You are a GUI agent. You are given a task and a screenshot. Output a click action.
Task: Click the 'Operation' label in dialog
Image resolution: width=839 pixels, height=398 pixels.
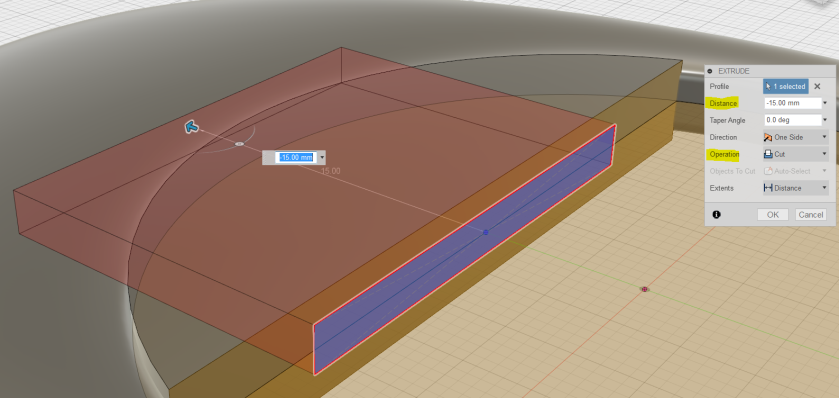pos(724,154)
